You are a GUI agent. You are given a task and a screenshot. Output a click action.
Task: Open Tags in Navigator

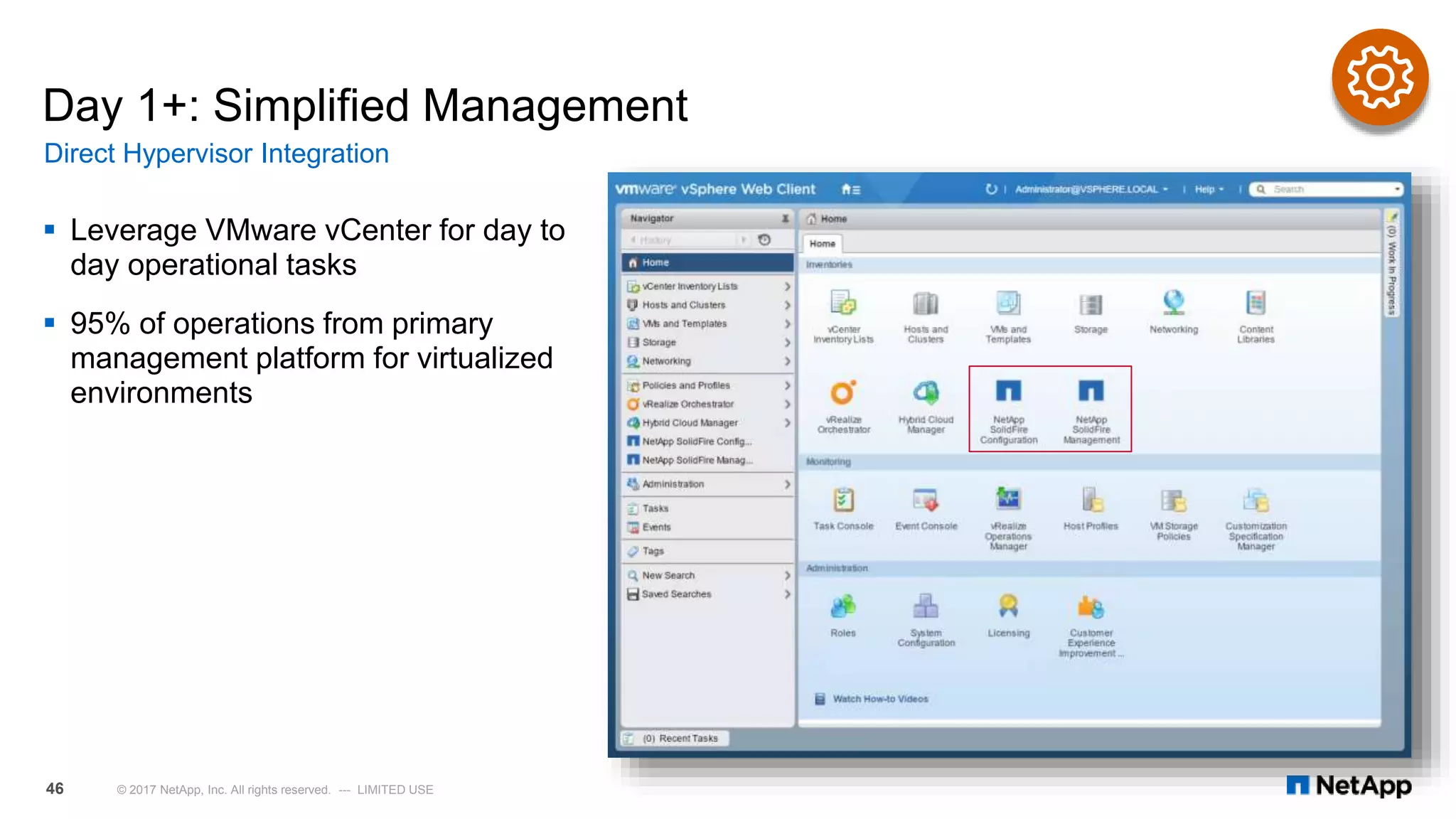tap(707, 551)
